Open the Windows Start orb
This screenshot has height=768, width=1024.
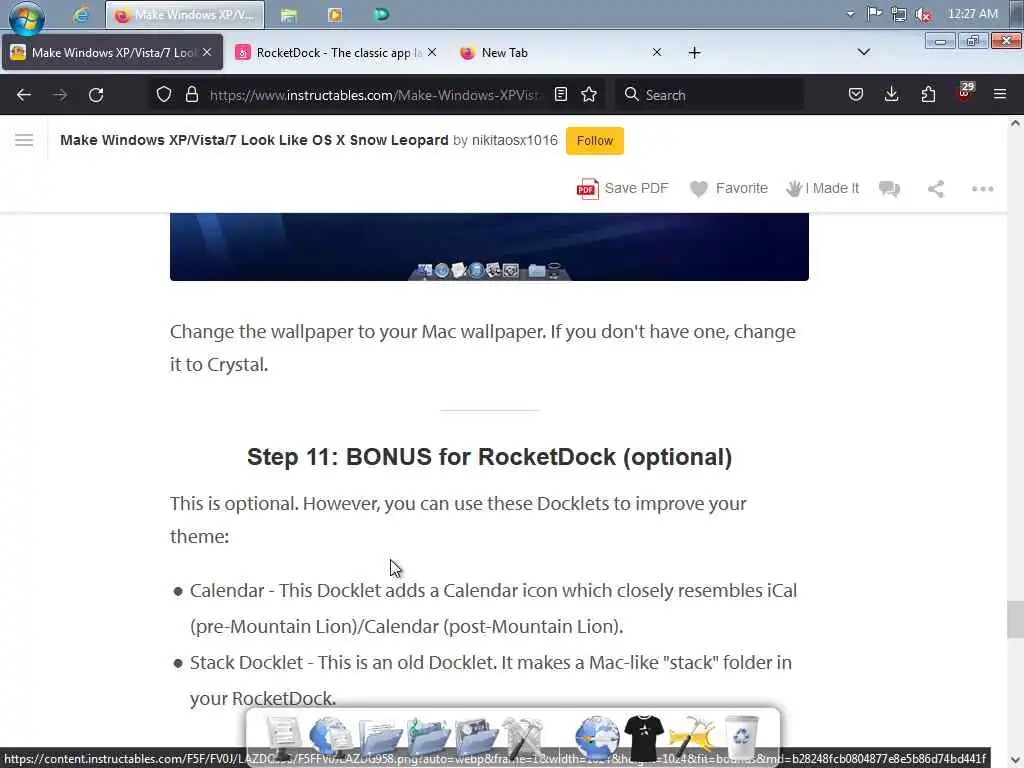click(x=26, y=16)
